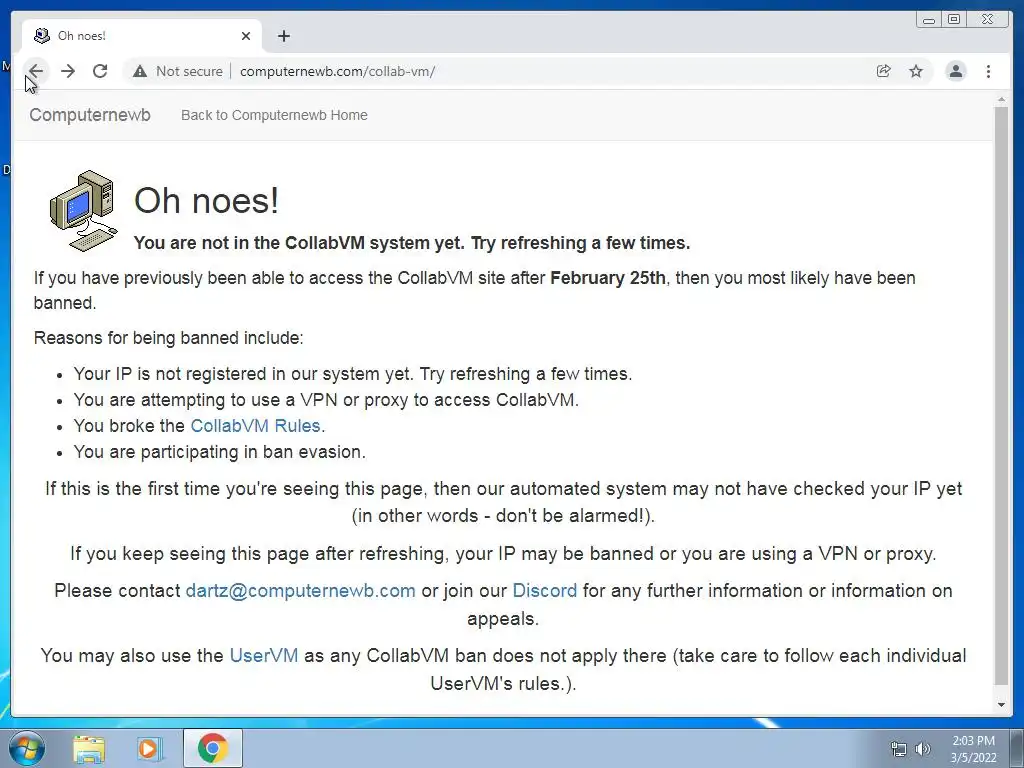Close the Oh noes! tab

(246, 36)
